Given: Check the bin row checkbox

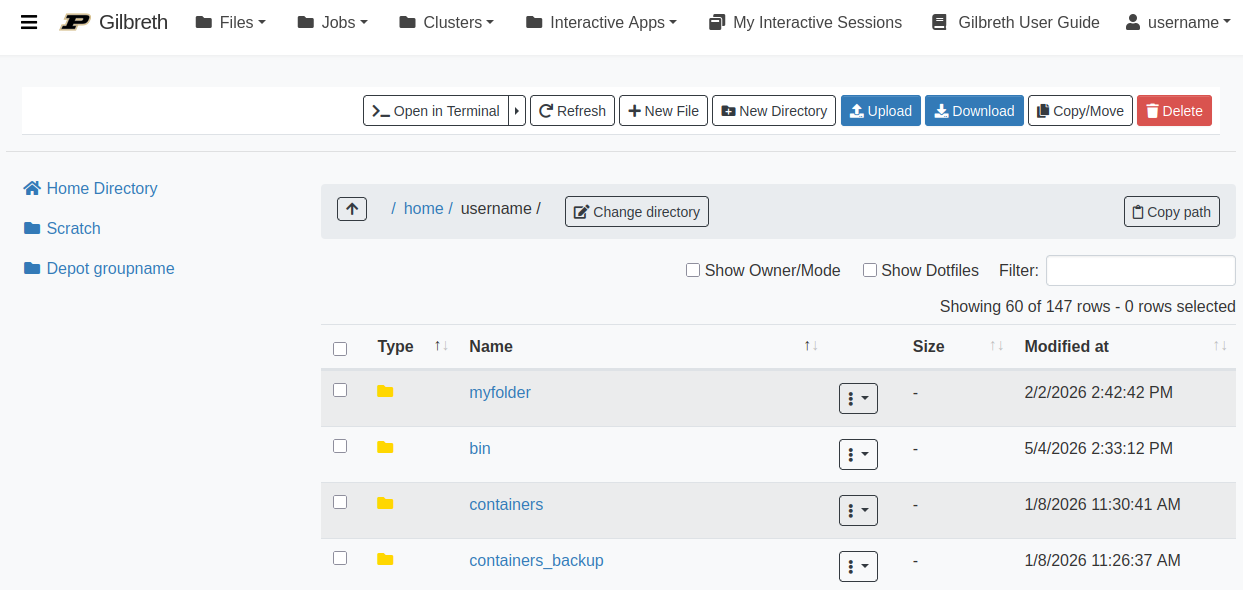Looking at the screenshot, I should 340,446.
